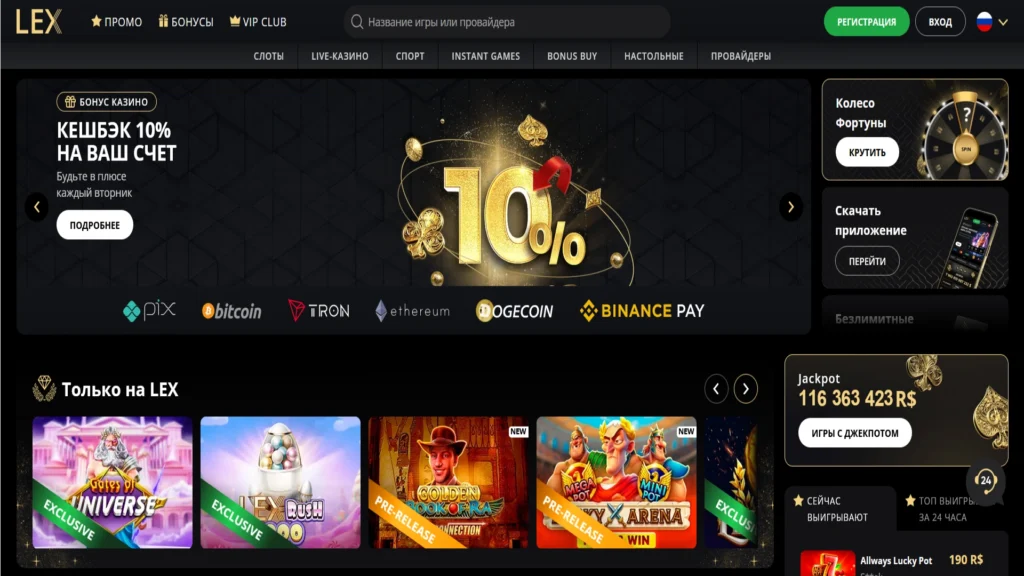Screen dimensions: 1024x576
Task: Click the LEX logo
Action: click(x=39, y=22)
